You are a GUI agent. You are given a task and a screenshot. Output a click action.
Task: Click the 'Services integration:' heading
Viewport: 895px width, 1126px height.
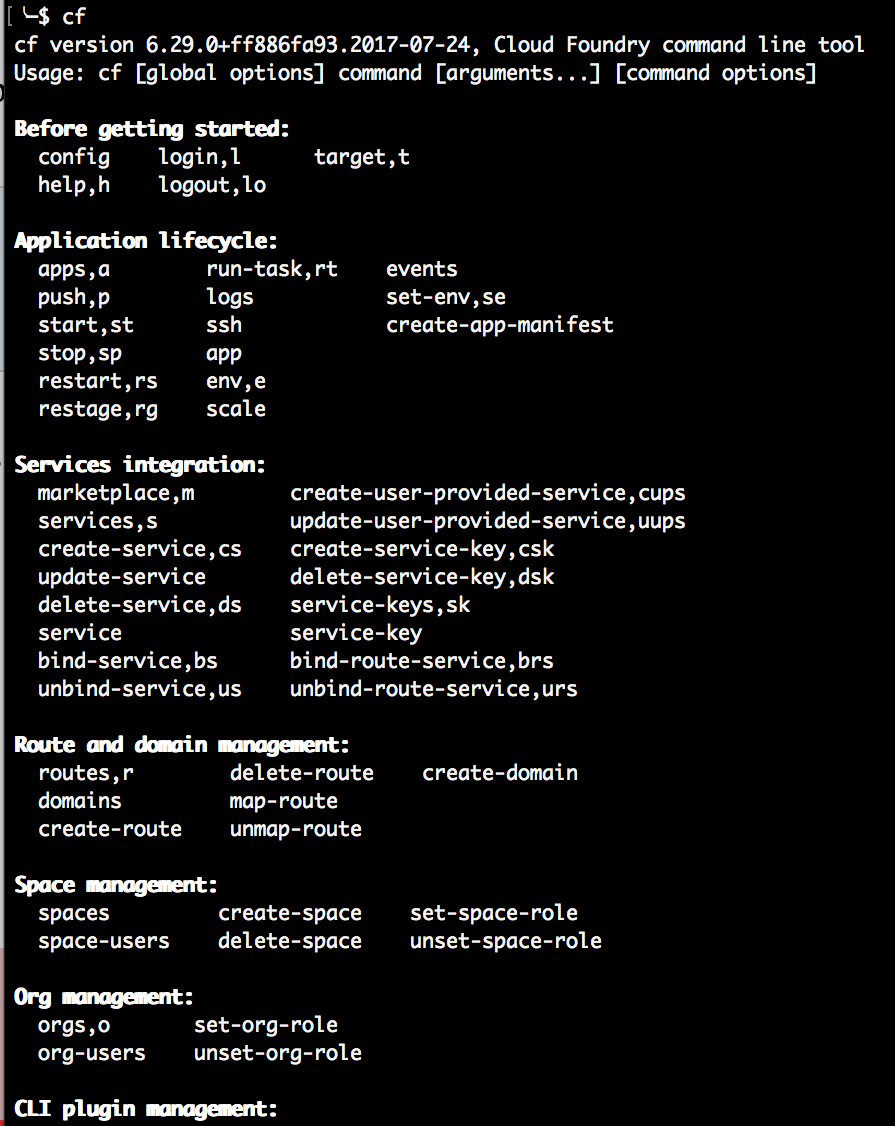(x=140, y=465)
